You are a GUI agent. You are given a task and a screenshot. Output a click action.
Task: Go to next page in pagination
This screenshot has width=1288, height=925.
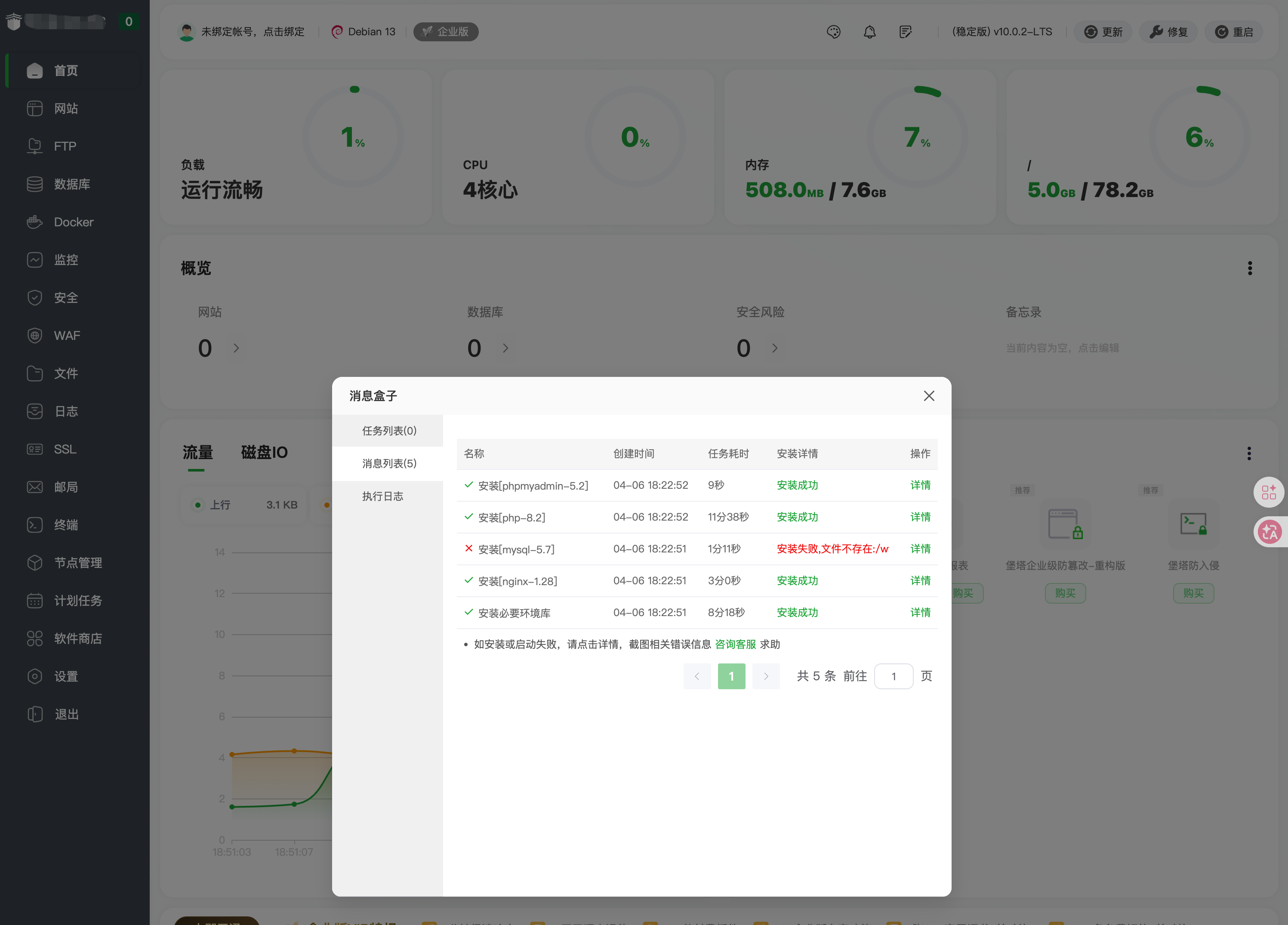(x=766, y=676)
